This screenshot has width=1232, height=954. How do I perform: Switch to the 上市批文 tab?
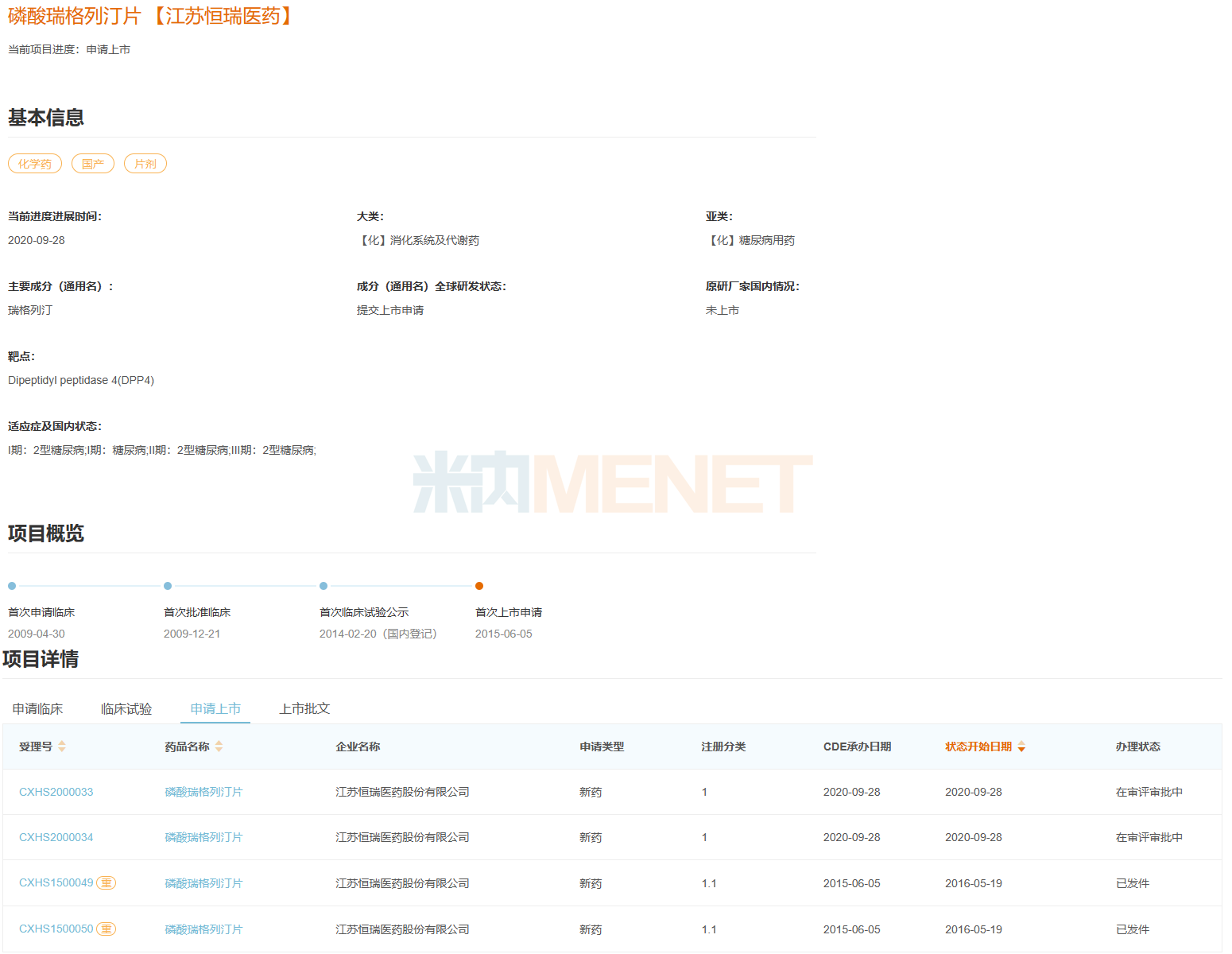click(x=304, y=709)
